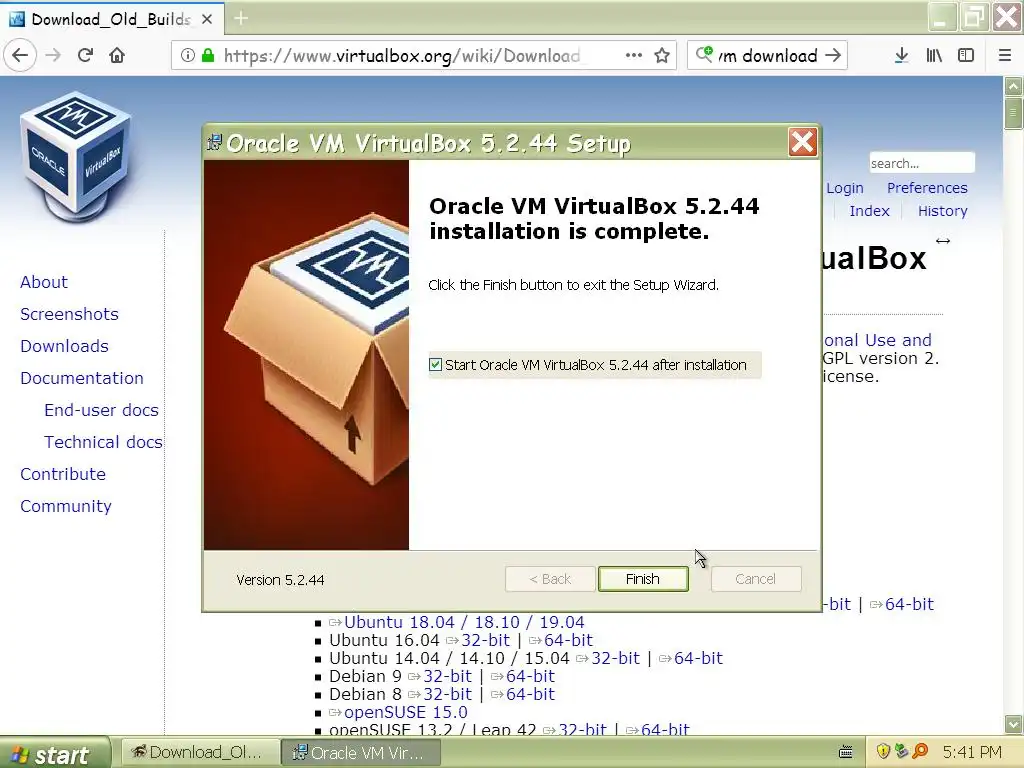Open site information icon in address bar
The image size is (1024, 768).
187,56
